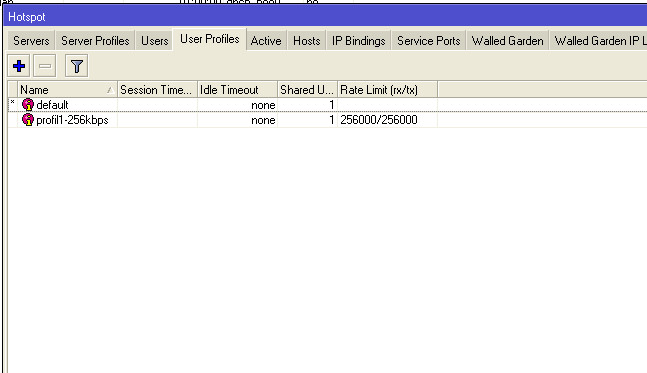Click the default profile icon
Viewport: 647px width, 373px height.
(28, 105)
